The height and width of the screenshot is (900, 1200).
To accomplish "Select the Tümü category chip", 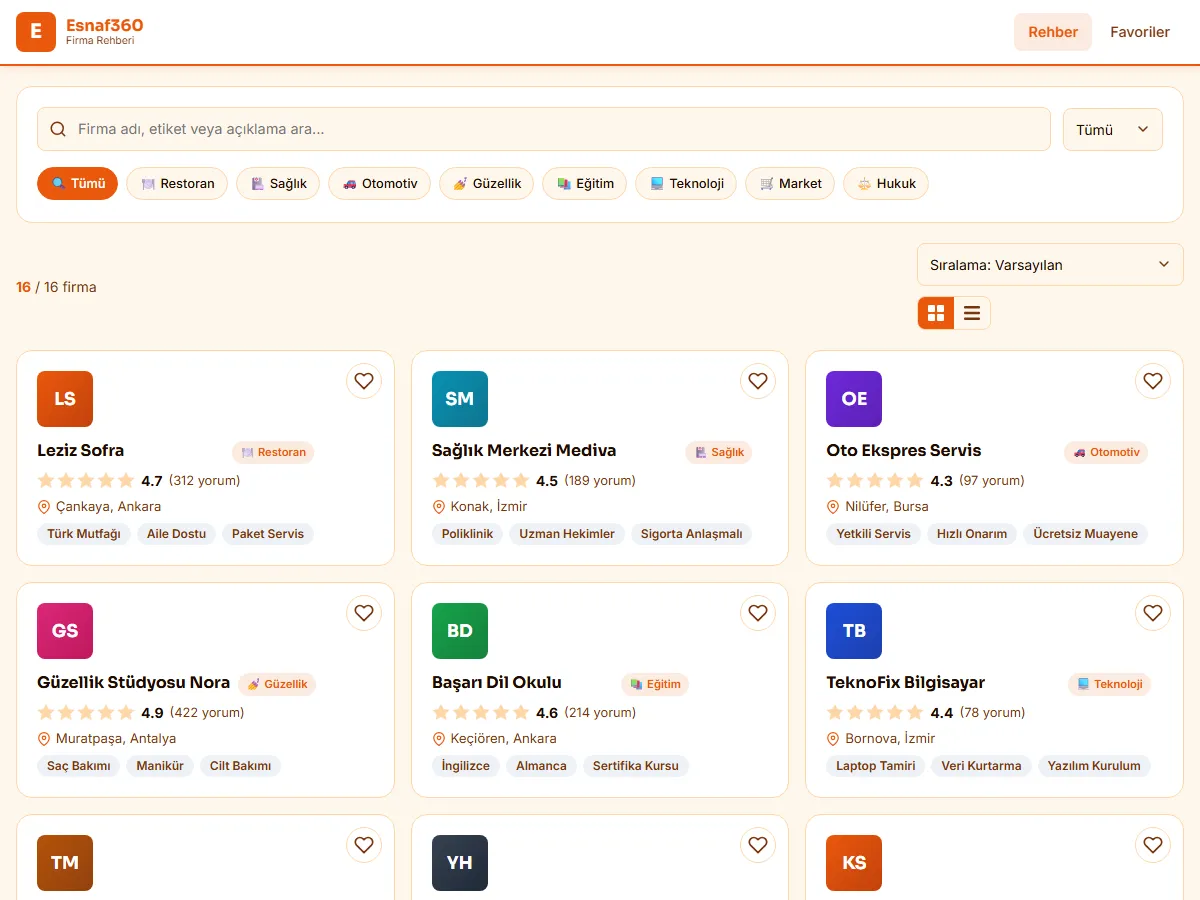I will coord(78,184).
